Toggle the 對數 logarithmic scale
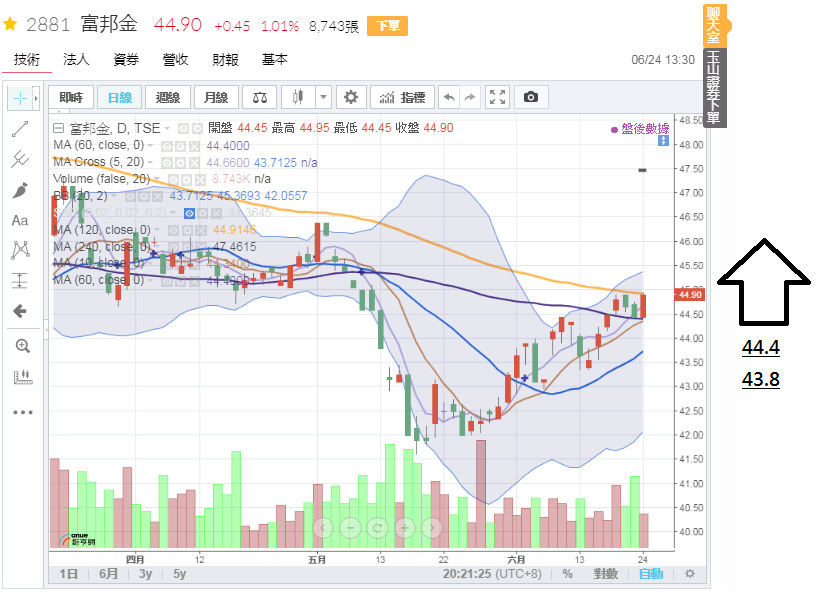The image size is (830, 600). click(x=604, y=574)
